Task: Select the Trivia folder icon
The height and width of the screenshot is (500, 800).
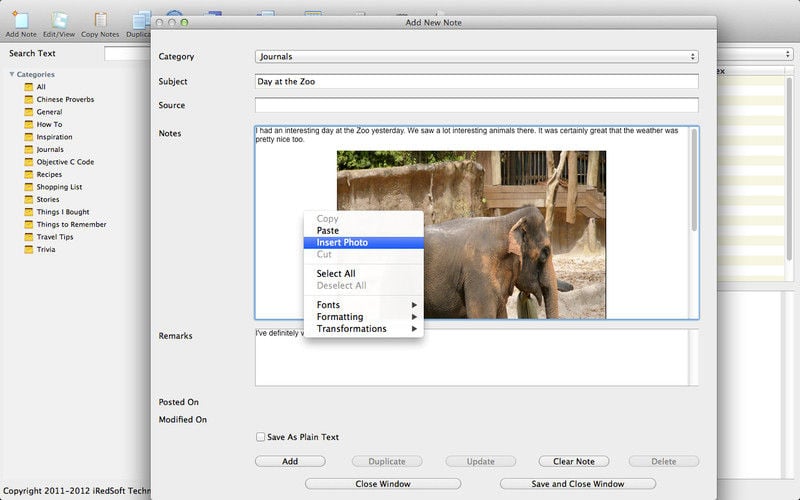Action: (x=29, y=249)
